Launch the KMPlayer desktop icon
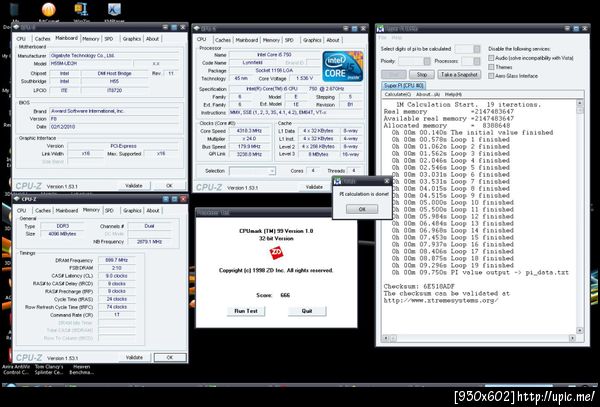The width and height of the screenshot is (600, 407). [114, 11]
